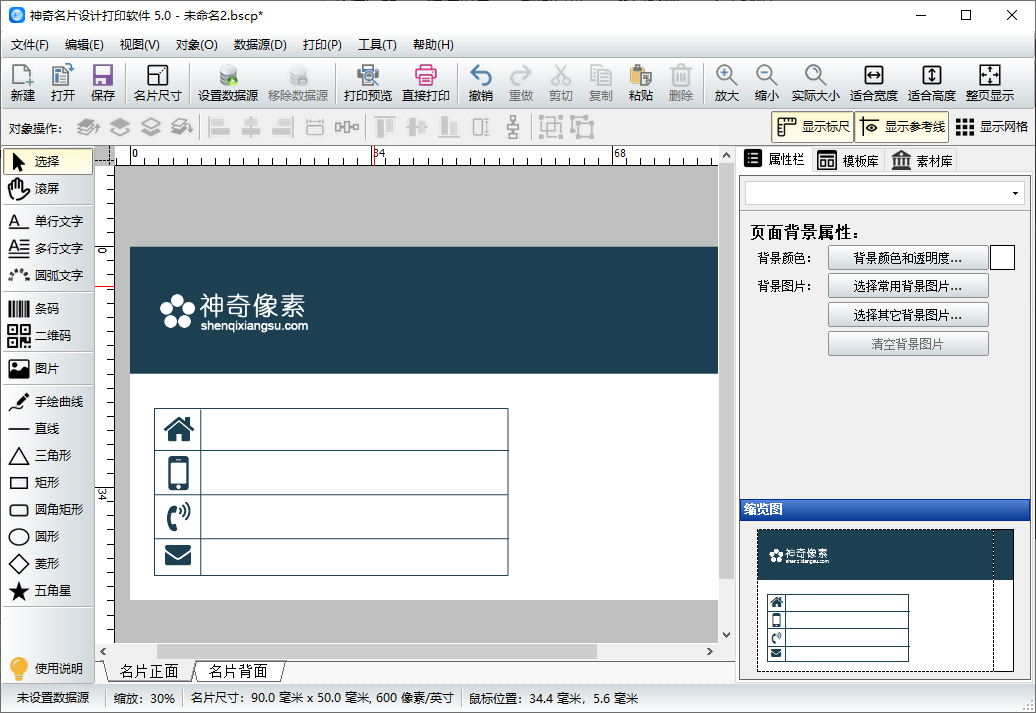Open the 数据源(D) menu
1036x713 pixels.
(x=260, y=45)
